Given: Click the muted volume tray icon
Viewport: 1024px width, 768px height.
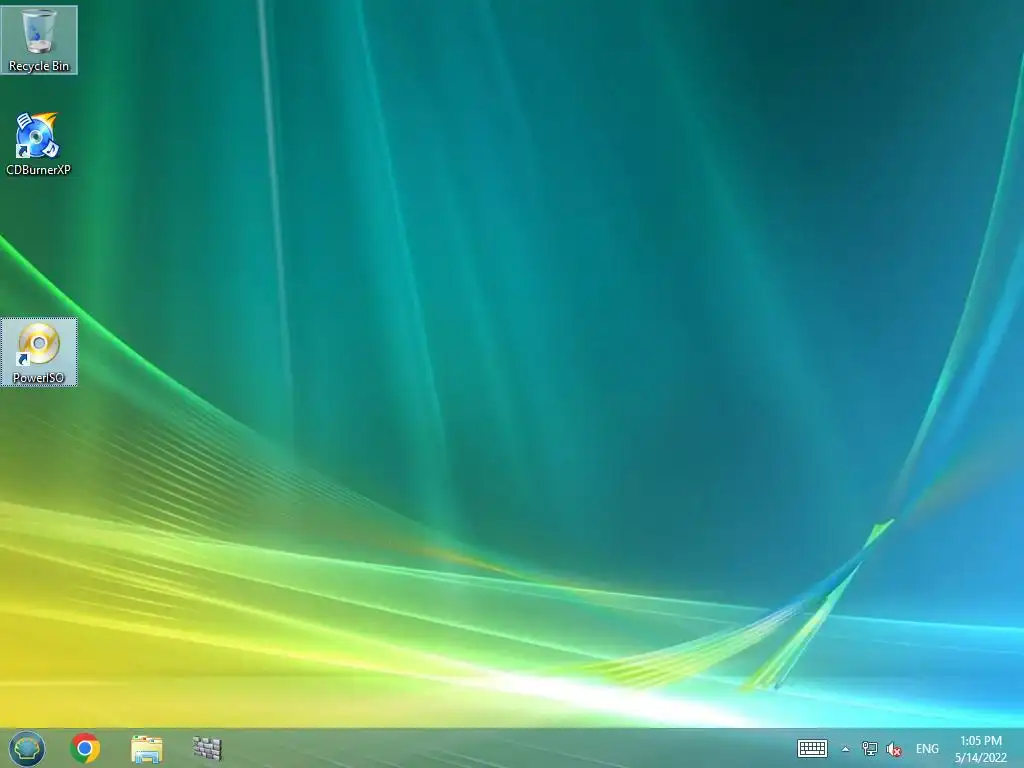Looking at the screenshot, I should pyautogui.click(x=893, y=749).
